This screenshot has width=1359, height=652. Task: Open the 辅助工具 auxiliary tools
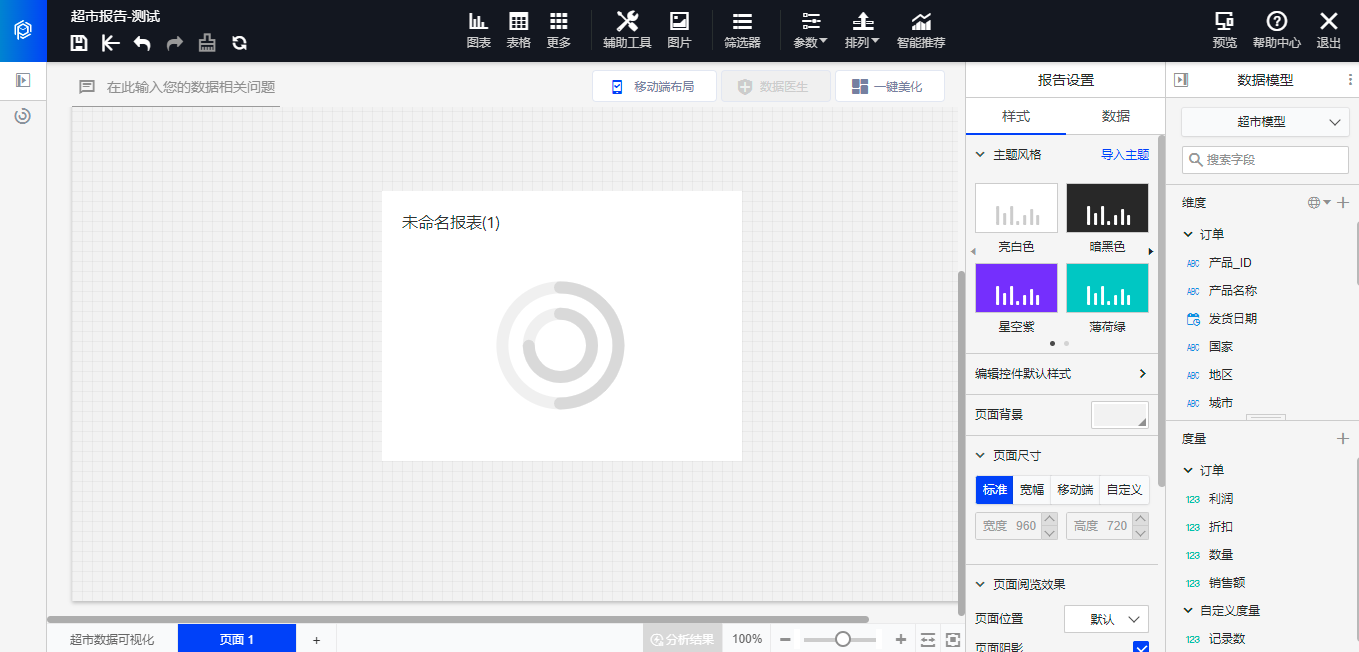[627, 30]
